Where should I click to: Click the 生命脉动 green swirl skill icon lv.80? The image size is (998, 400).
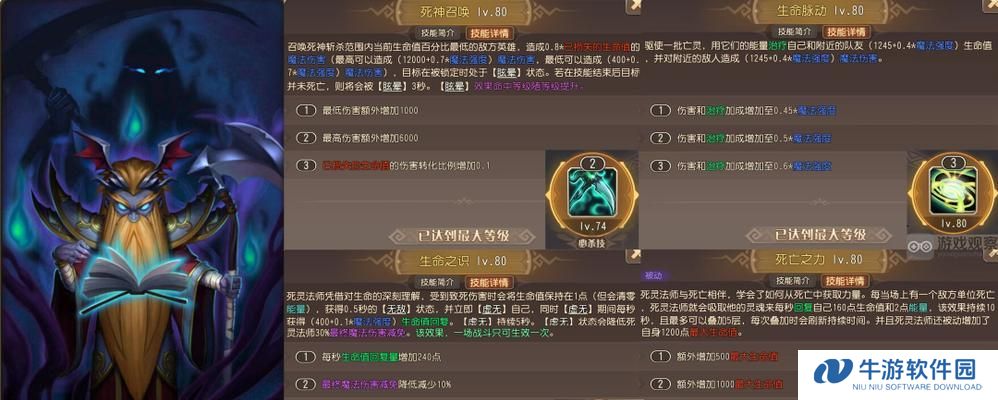point(953,192)
